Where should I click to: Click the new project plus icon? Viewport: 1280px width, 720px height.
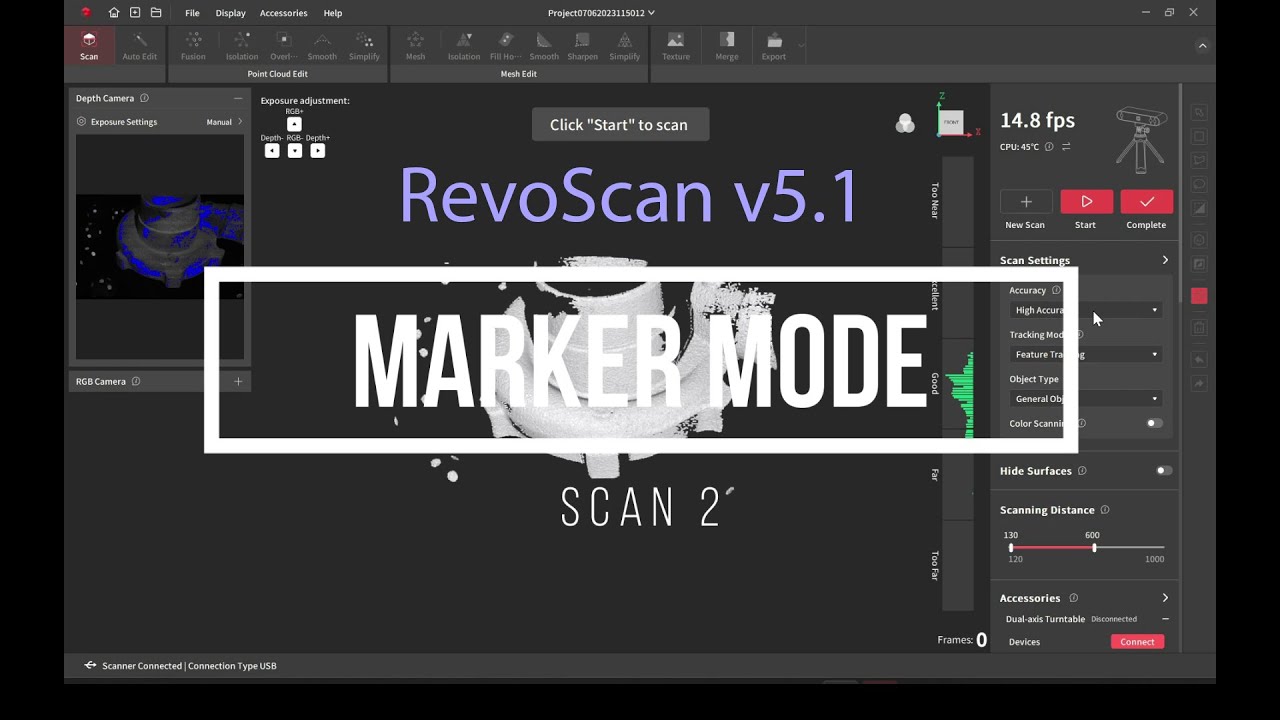pyautogui.click(x=135, y=13)
